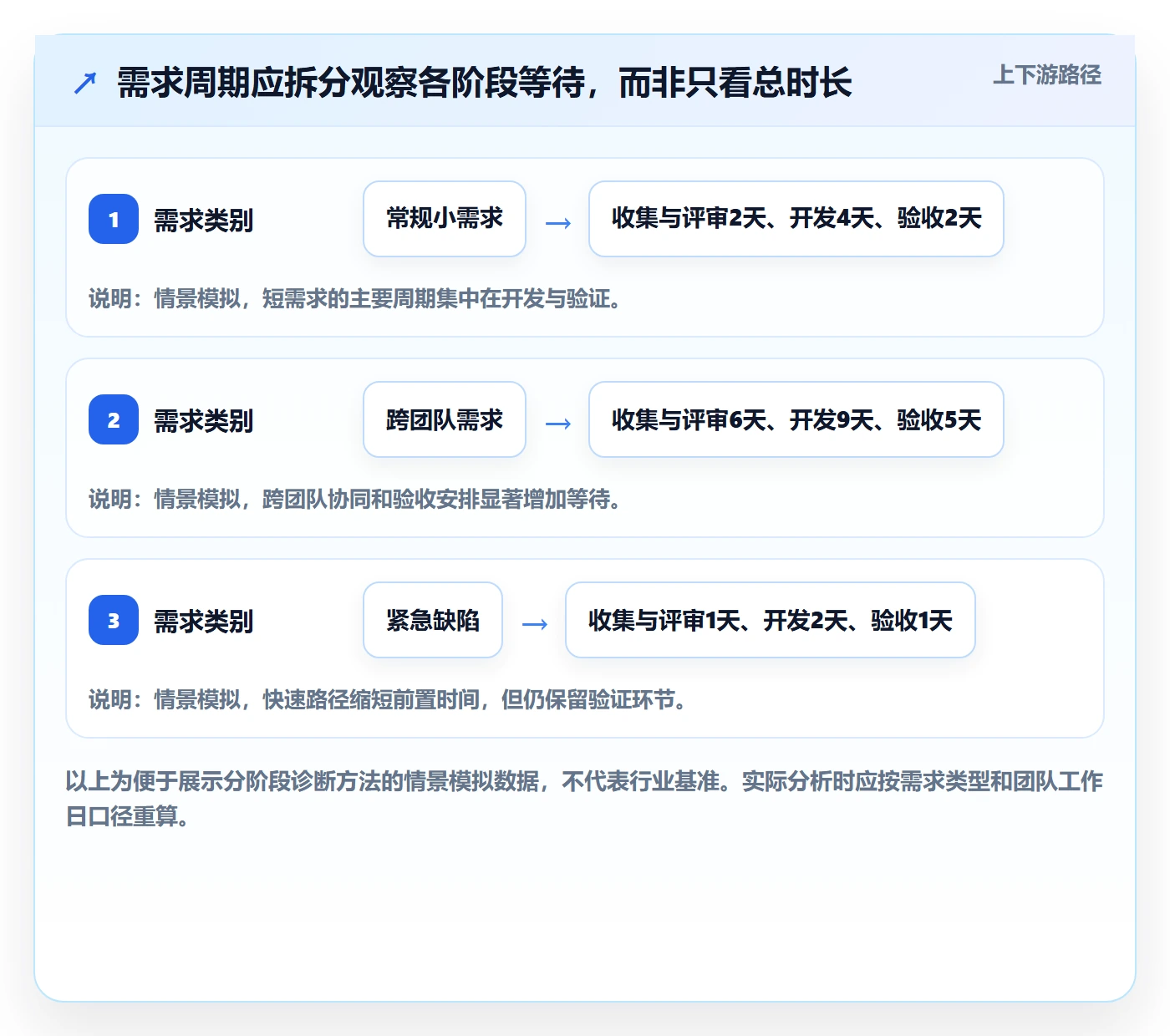The image size is (1170, 1036).
Task: Click the 收集与评审2天、开发4天、验收2天 box
Action: [796, 219]
